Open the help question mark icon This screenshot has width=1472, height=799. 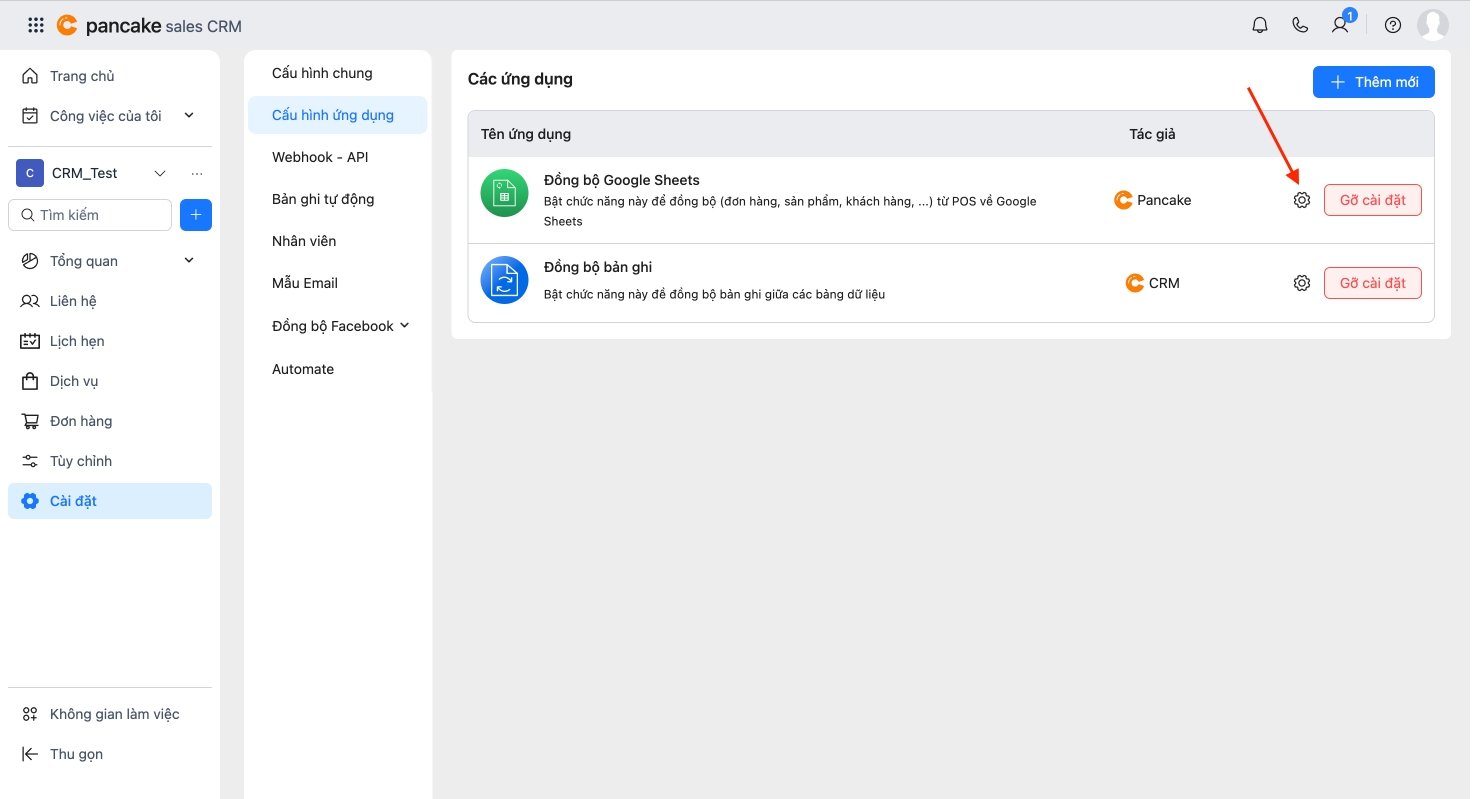pos(1392,26)
